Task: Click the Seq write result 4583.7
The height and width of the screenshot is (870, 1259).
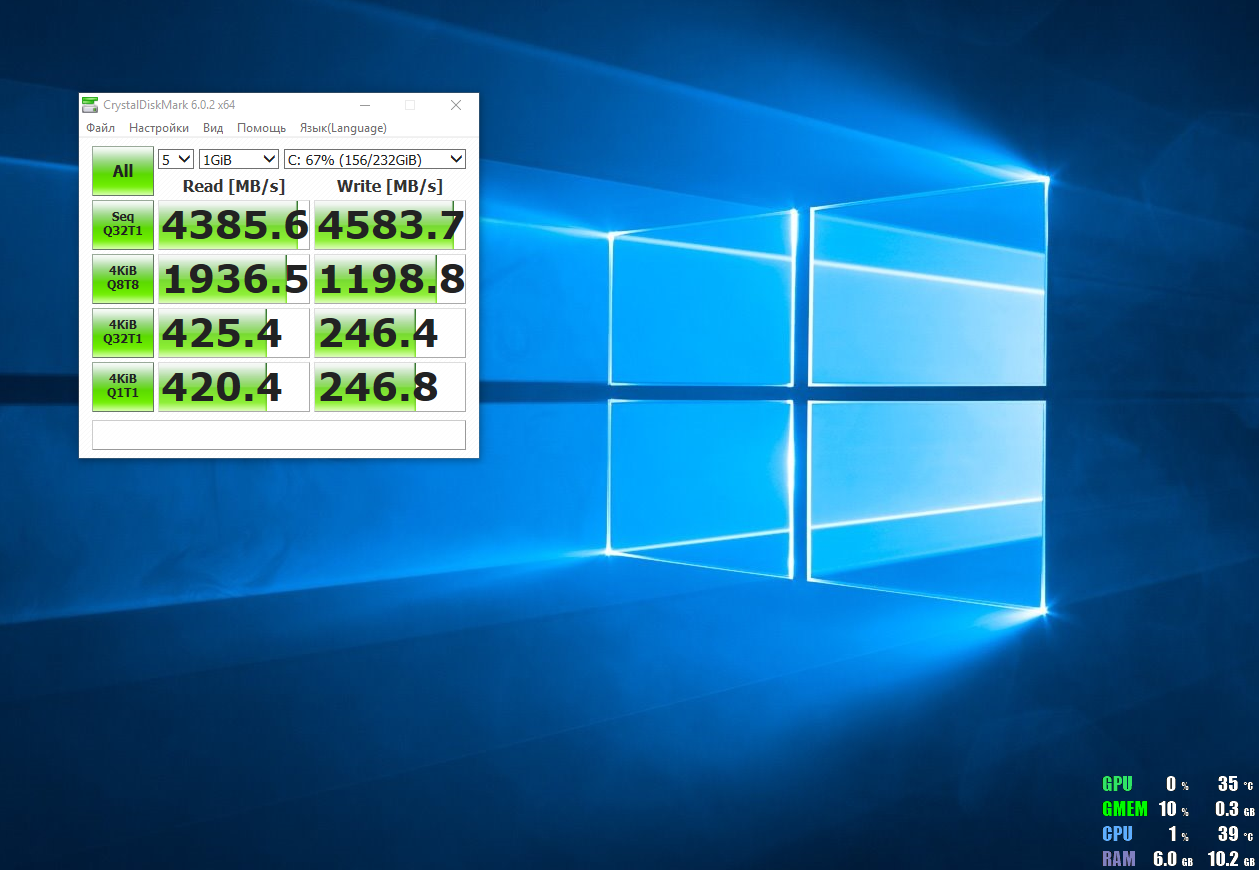Action: 390,225
